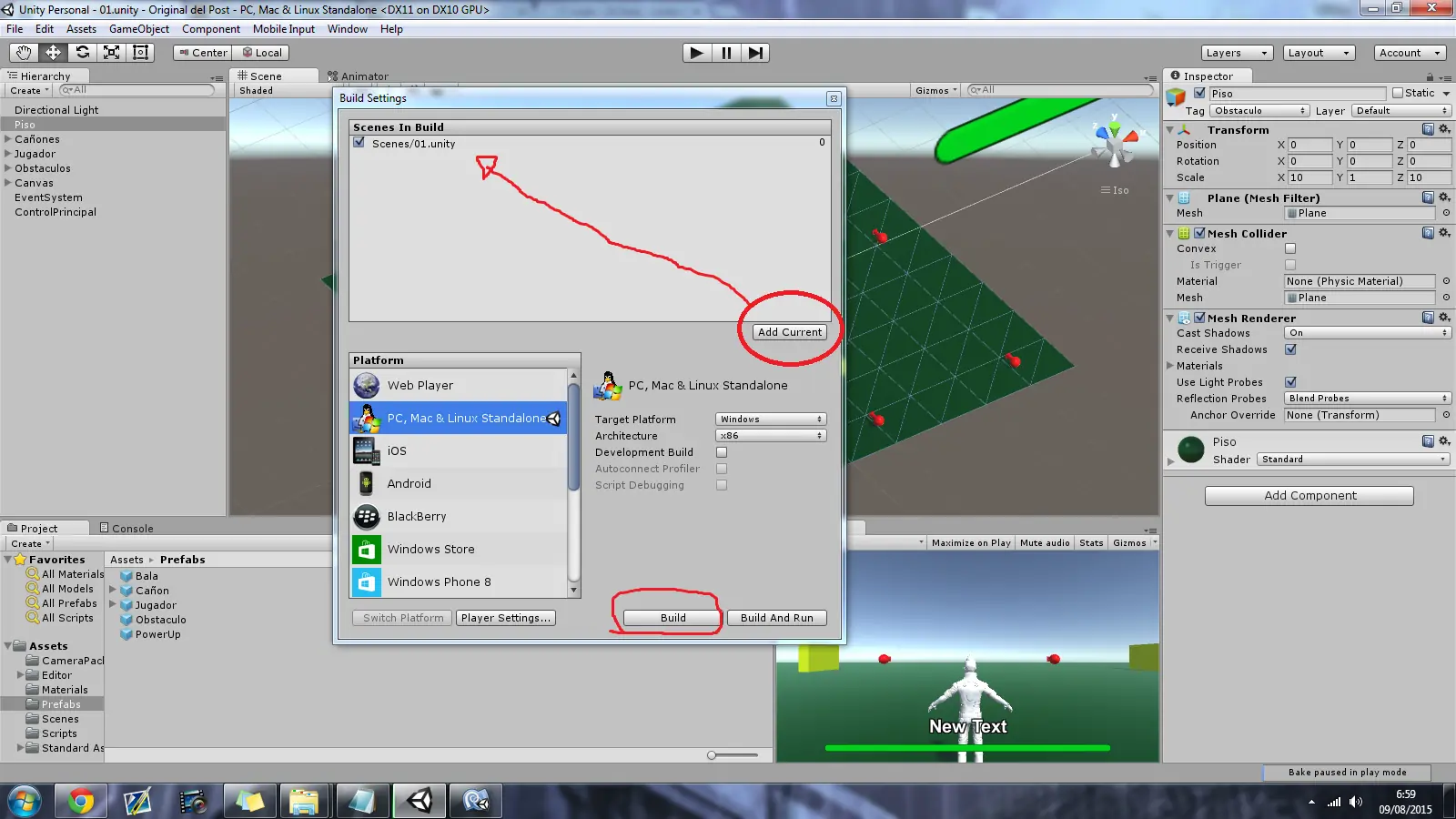Select Windows Phone 8 platform
The height and width of the screenshot is (819, 1456).
pos(459,582)
